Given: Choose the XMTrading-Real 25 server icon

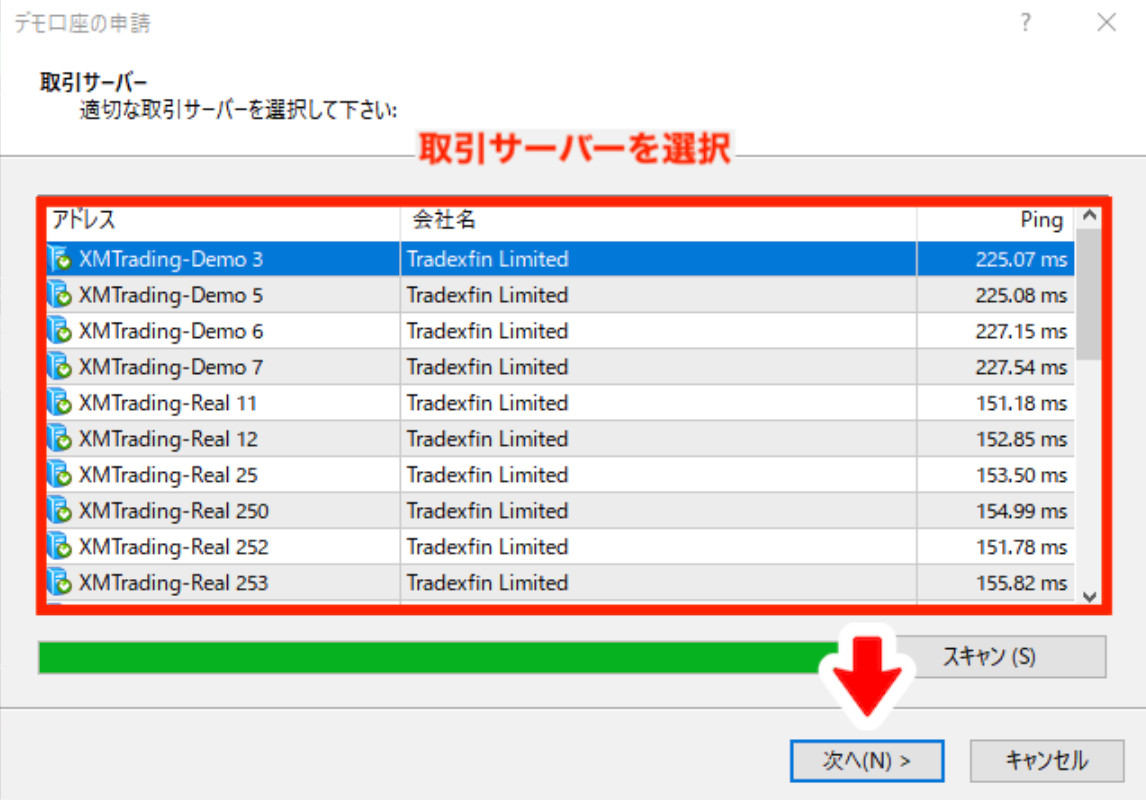Looking at the screenshot, I should point(60,476).
